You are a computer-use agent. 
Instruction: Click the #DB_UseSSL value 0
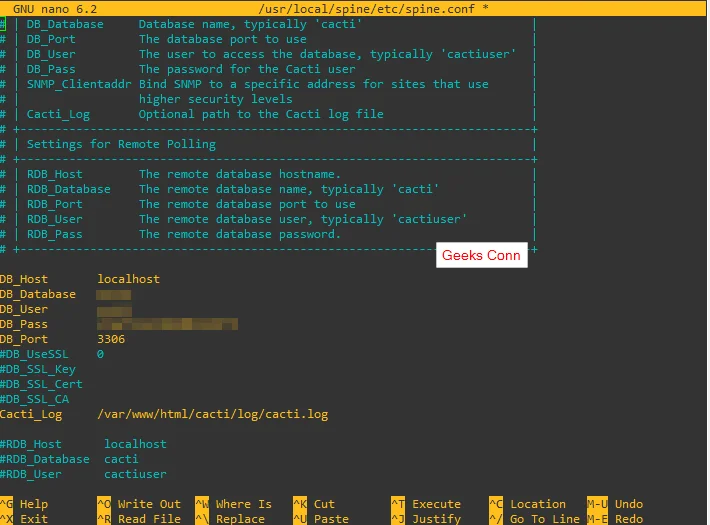tap(100, 354)
